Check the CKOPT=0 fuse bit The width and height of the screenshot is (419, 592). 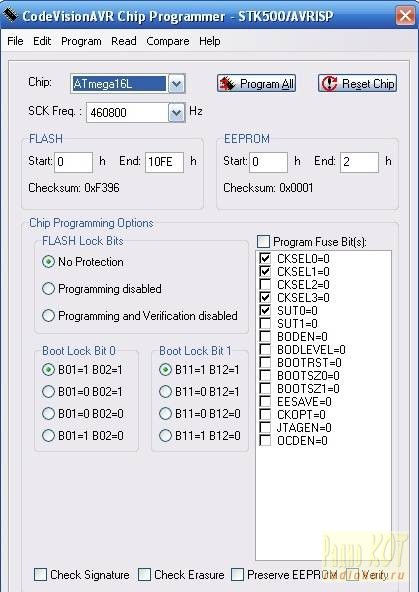coord(265,414)
